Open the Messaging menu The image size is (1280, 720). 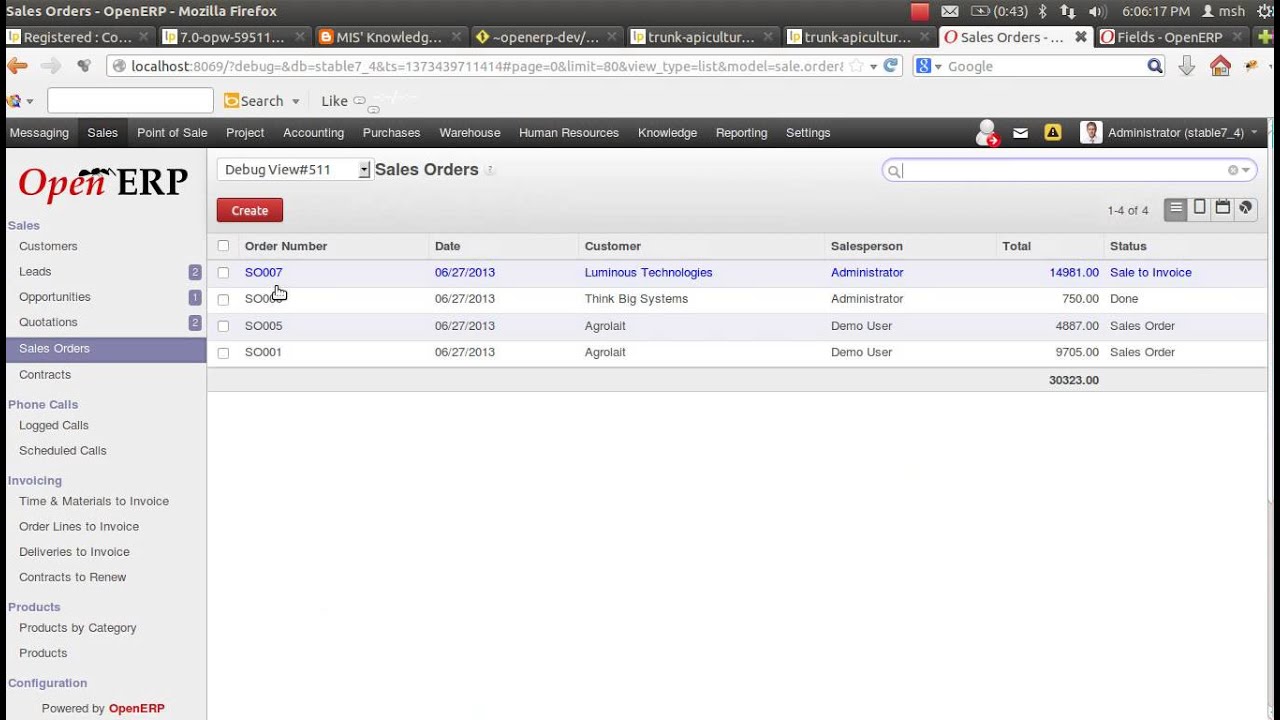(x=39, y=132)
